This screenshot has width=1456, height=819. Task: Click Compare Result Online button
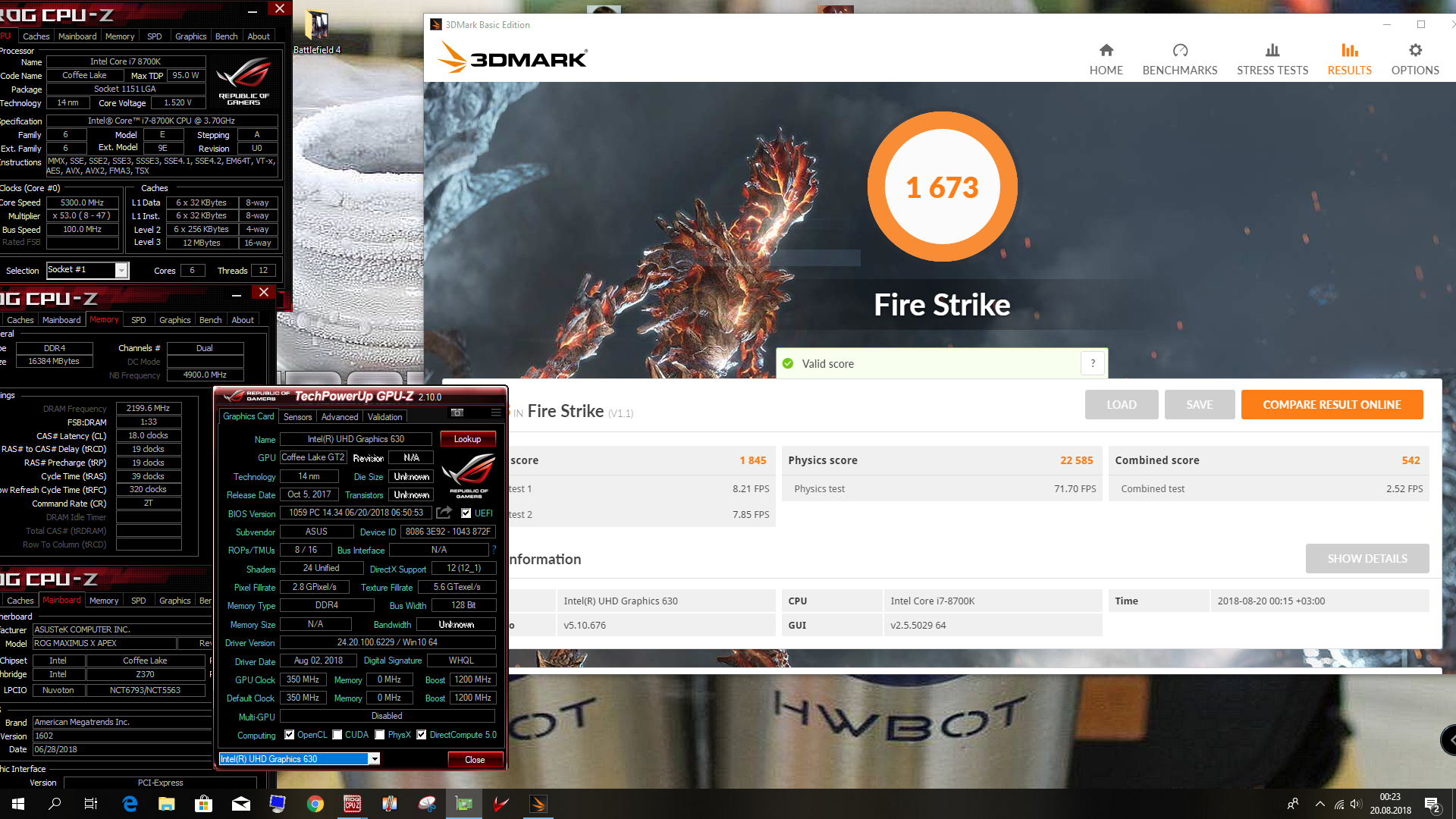point(1332,405)
